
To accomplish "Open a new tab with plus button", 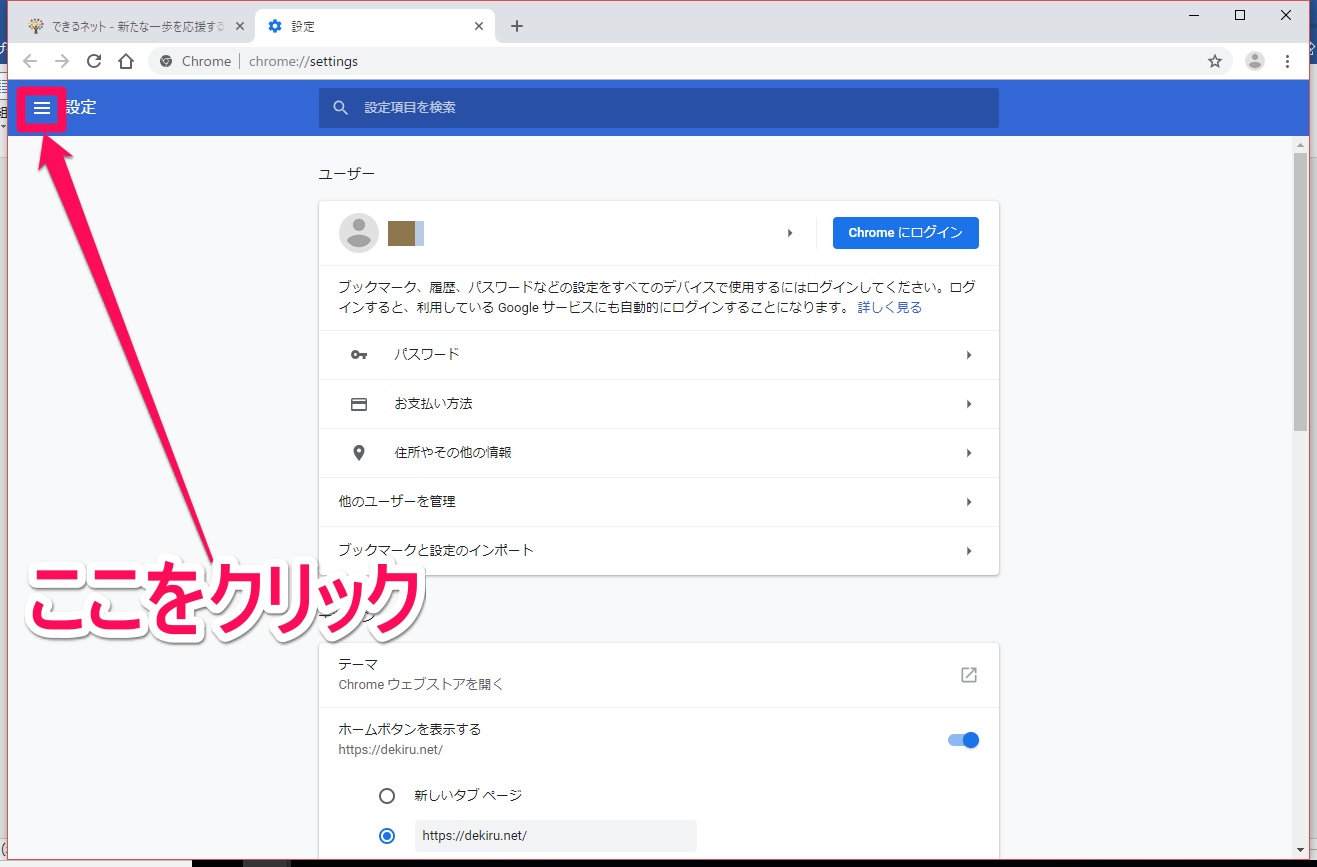I will tap(516, 26).
